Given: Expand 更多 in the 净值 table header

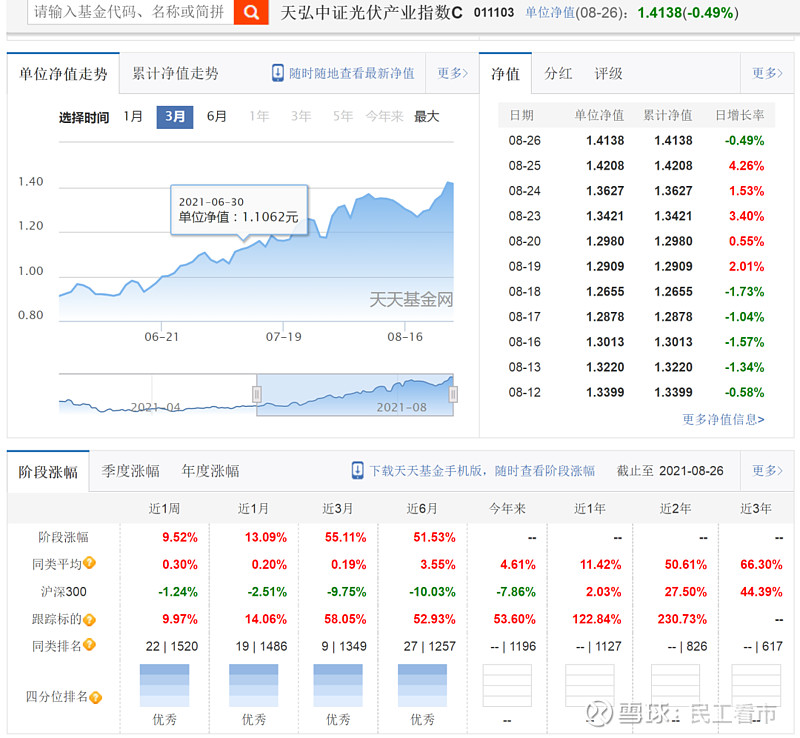Looking at the screenshot, I should click(767, 73).
